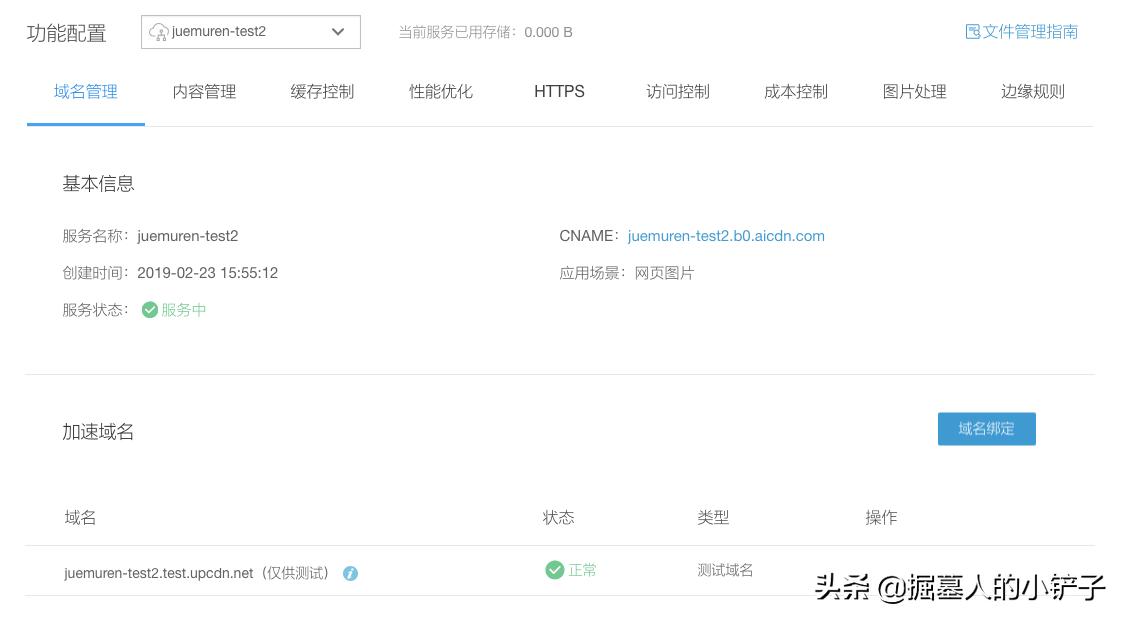Open the 边缘规则 tab
Screen dimensions: 1124x620
(x=1031, y=91)
